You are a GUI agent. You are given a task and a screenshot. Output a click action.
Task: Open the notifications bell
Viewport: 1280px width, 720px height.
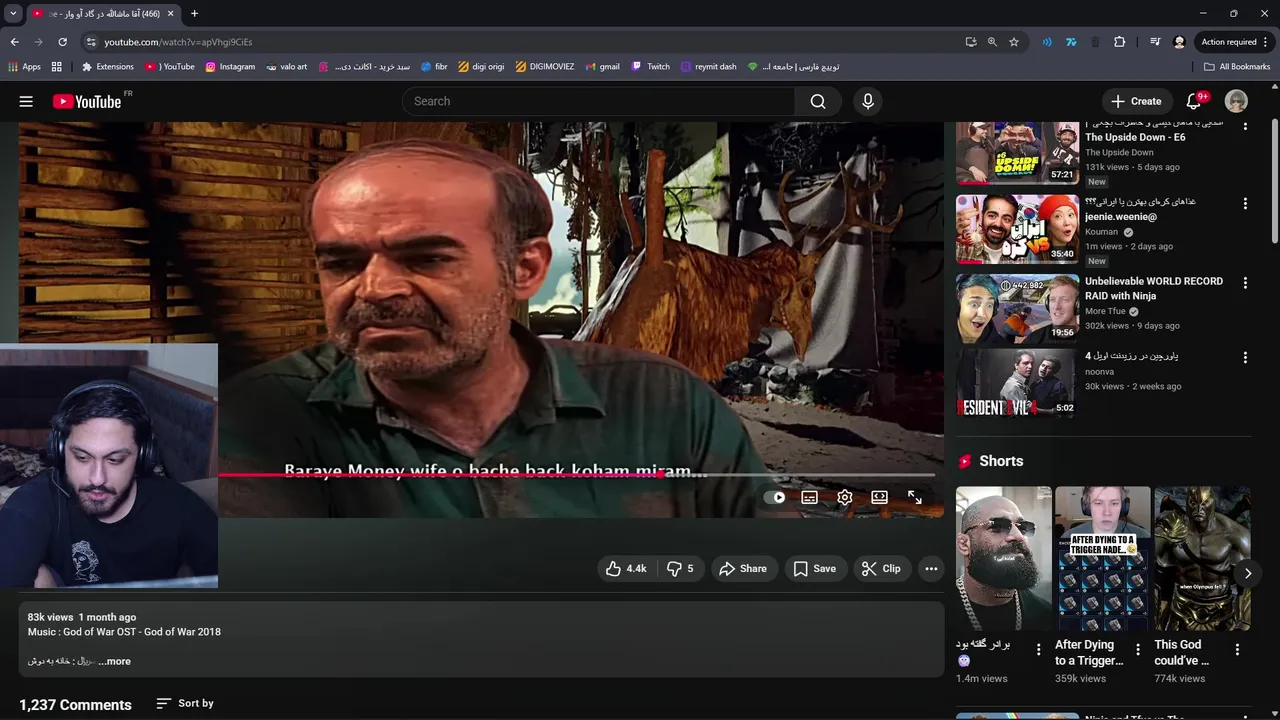pyautogui.click(x=1194, y=101)
